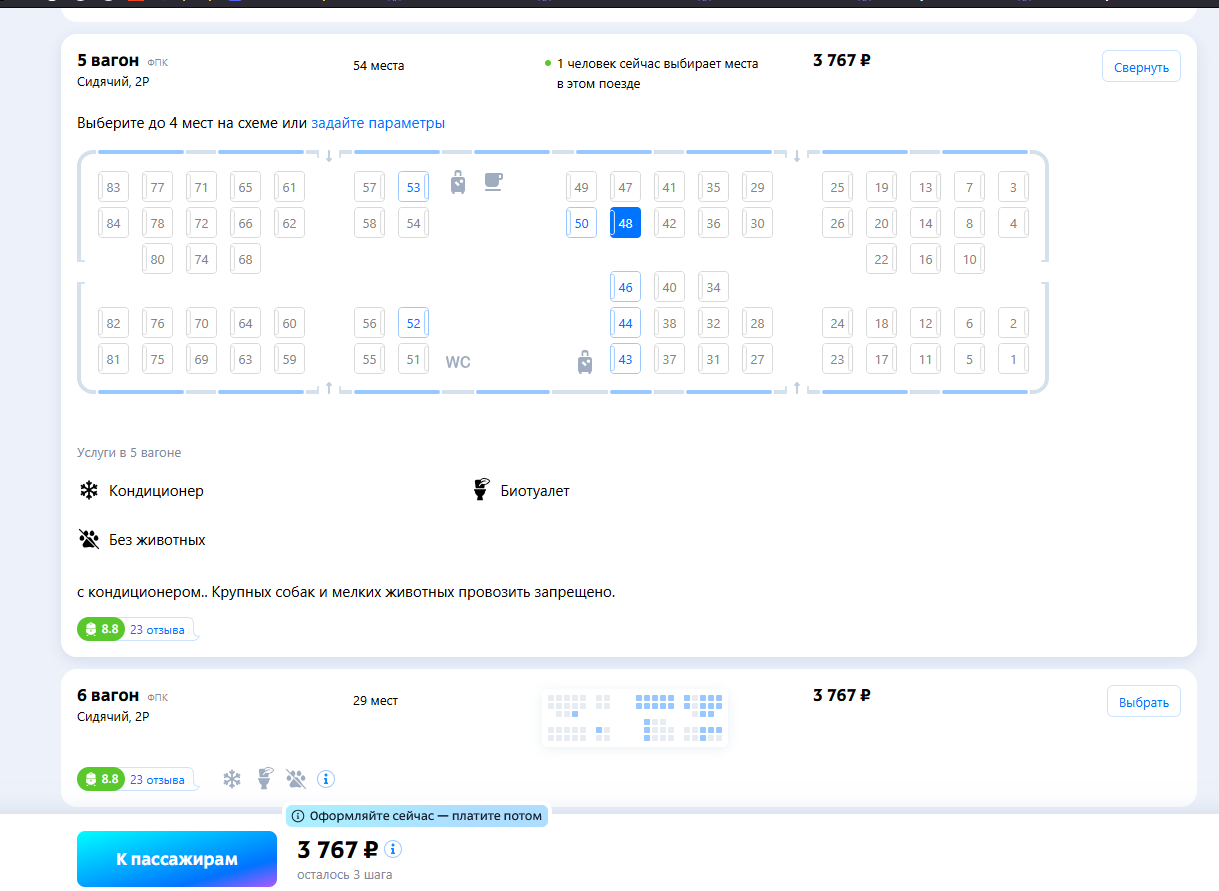The height and width of the screenshot is (891, 1219).
Task: Select available seat 46
Action: coord(625,287)
